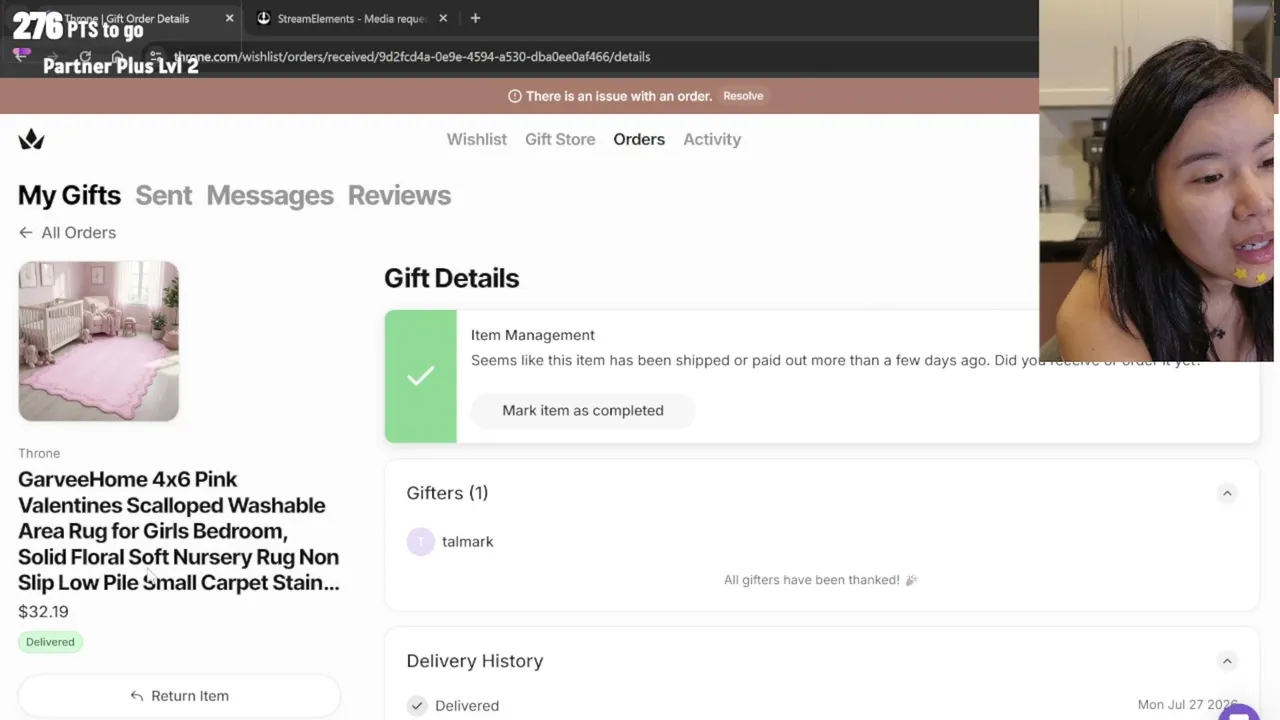1280x720 pixels.
Task: Click the Gift Details heading
Action: point(451,278)
